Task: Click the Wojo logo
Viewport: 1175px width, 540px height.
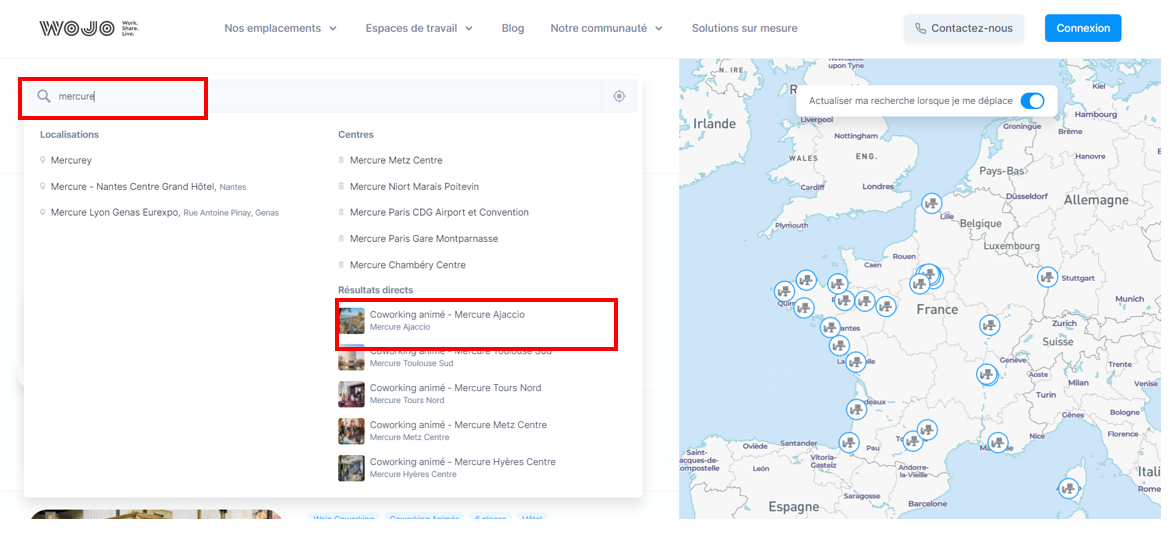Action: point(88,28)
